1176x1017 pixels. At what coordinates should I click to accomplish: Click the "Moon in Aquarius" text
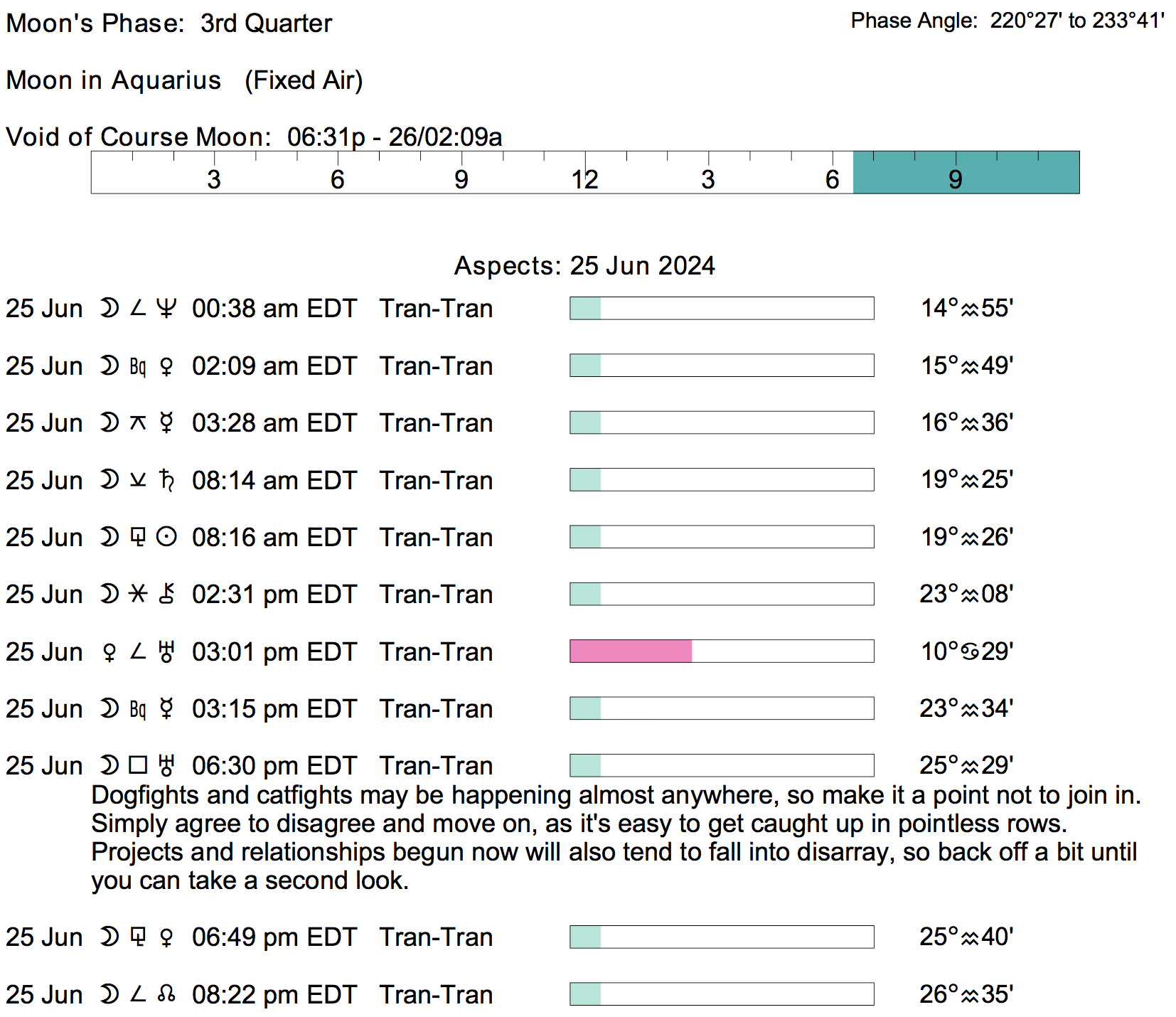[114, 80]
